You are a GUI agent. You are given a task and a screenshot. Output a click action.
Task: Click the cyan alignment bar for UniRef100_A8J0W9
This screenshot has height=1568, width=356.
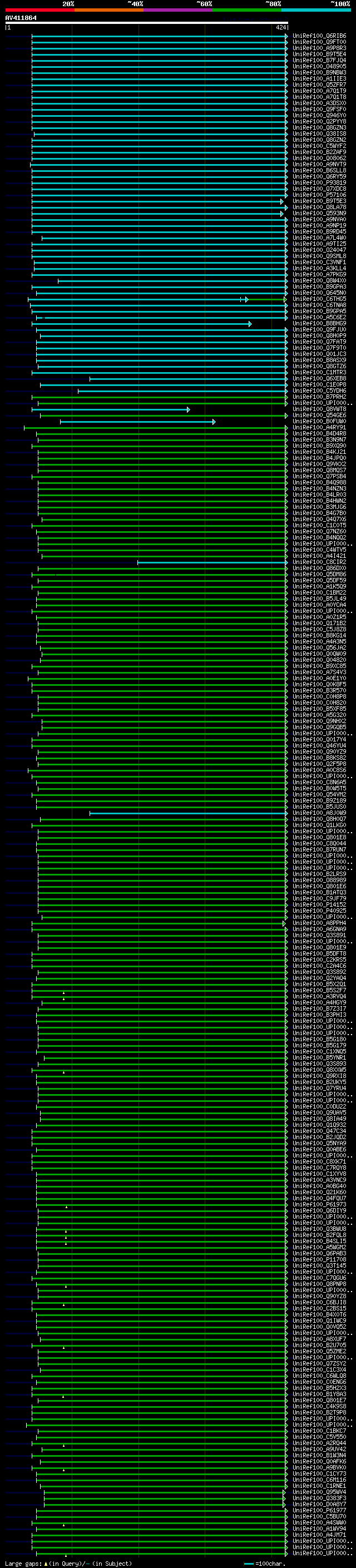point(189,813)
